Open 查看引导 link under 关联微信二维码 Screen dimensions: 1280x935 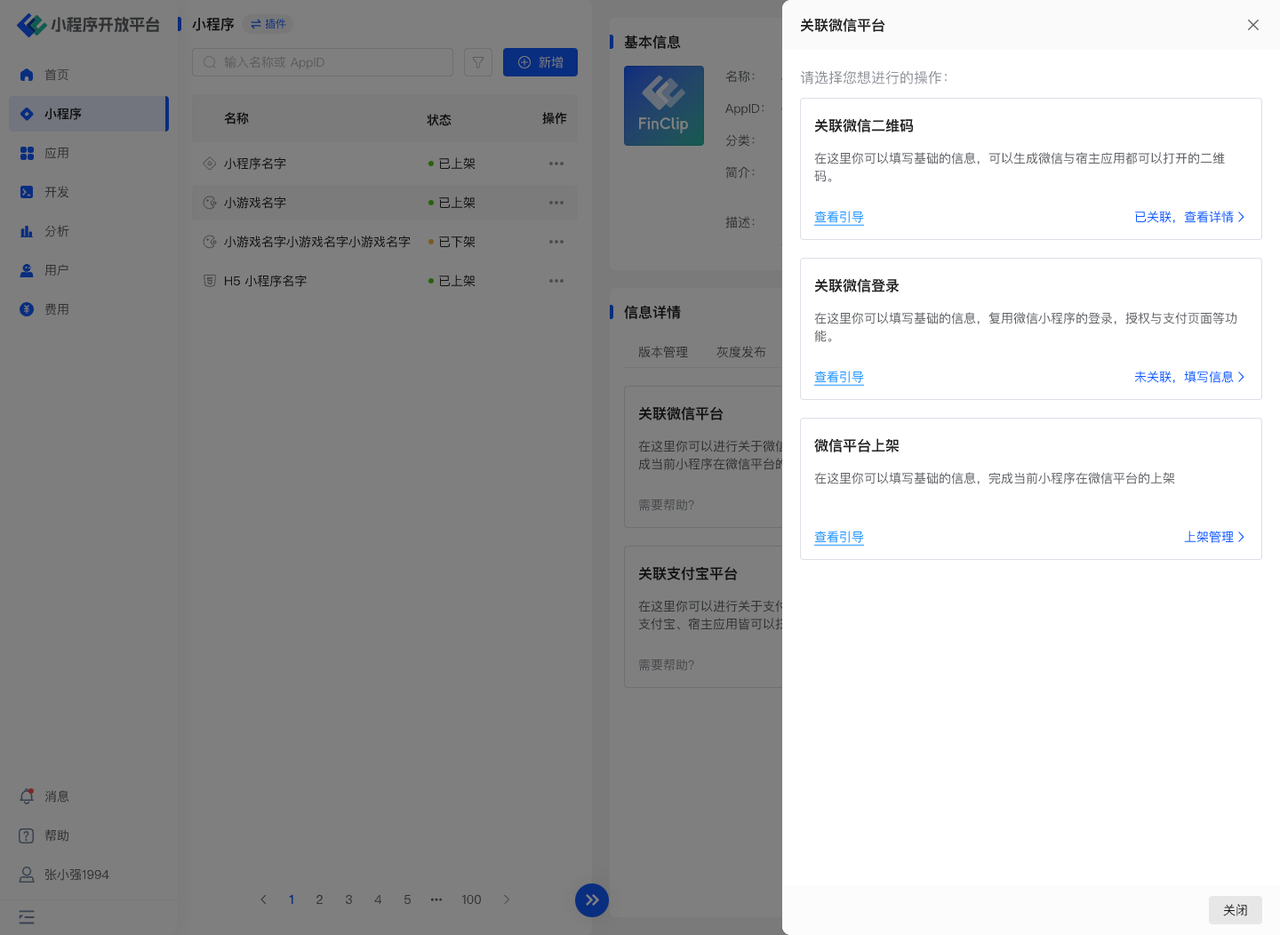(x=839, y=217)
